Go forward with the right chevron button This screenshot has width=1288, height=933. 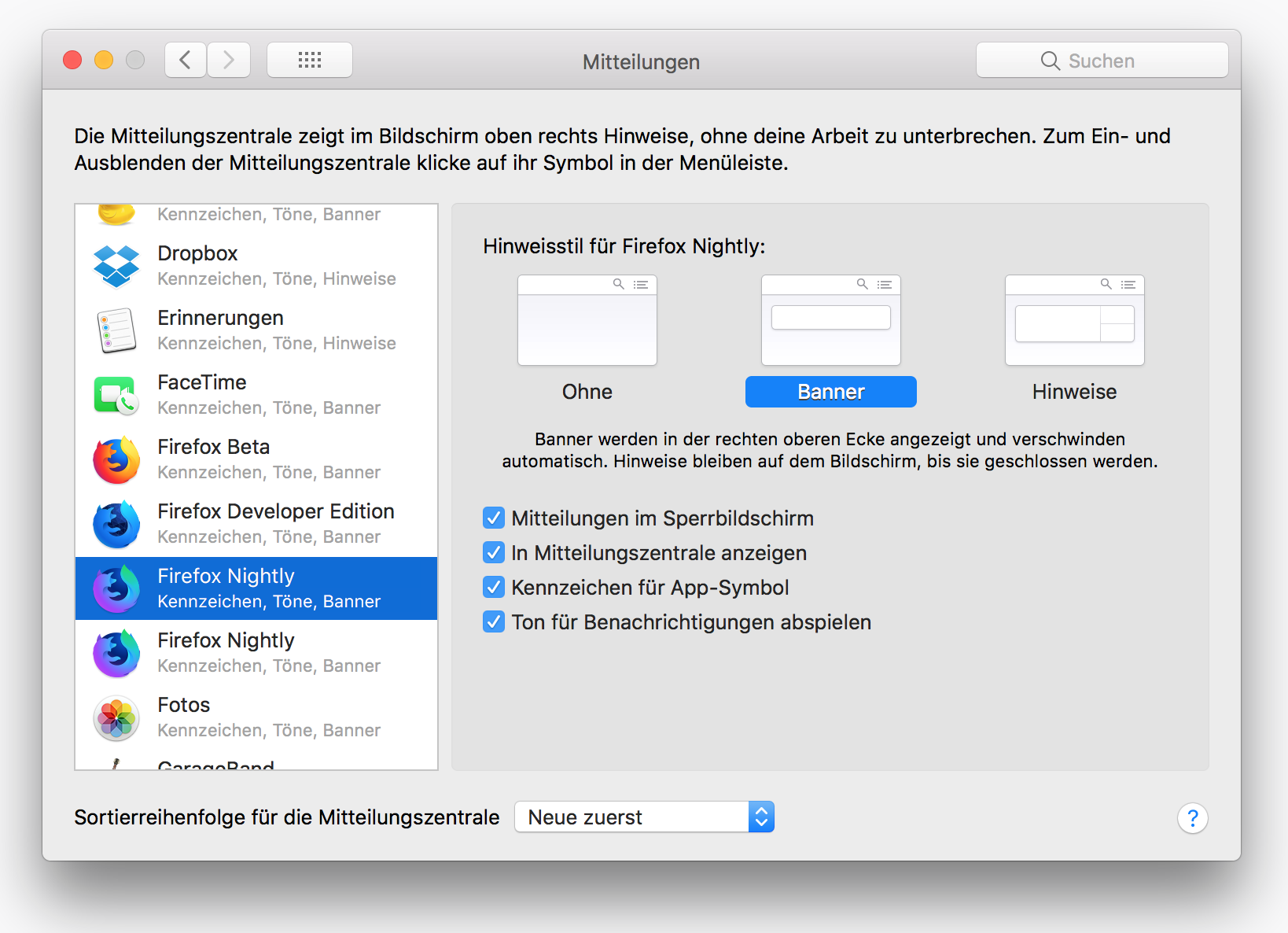coord(229,60)
